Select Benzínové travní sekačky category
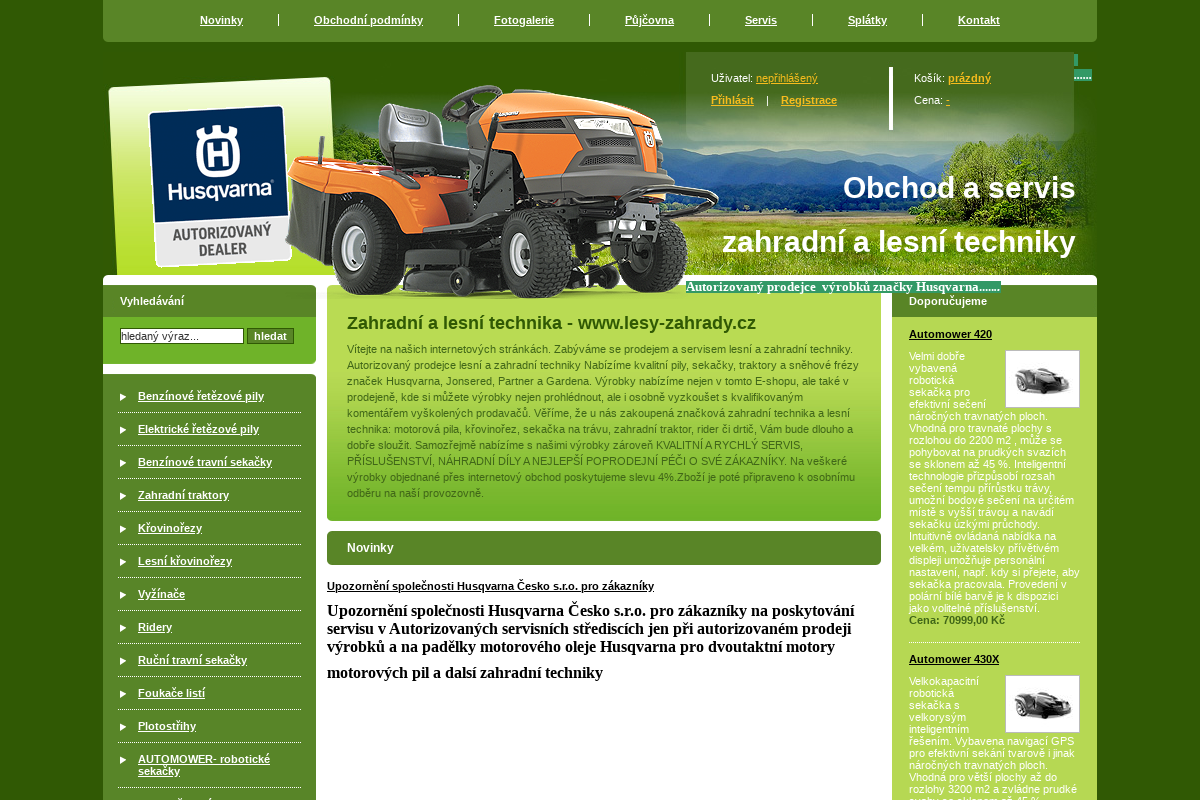1200x800 pixels. [205, 462]
